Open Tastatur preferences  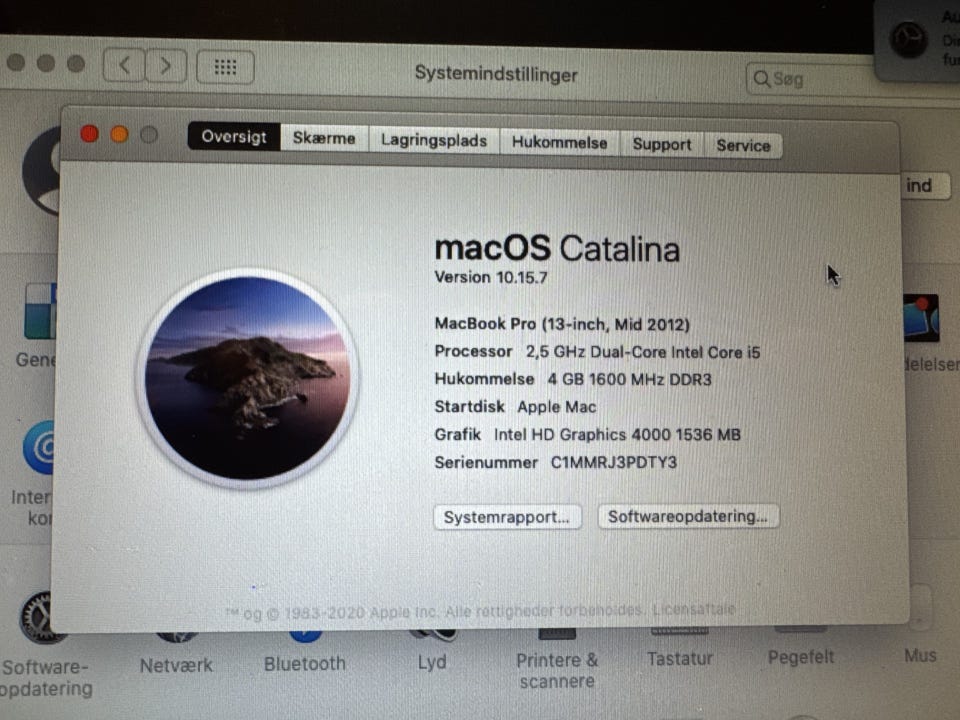coord(680,659)
